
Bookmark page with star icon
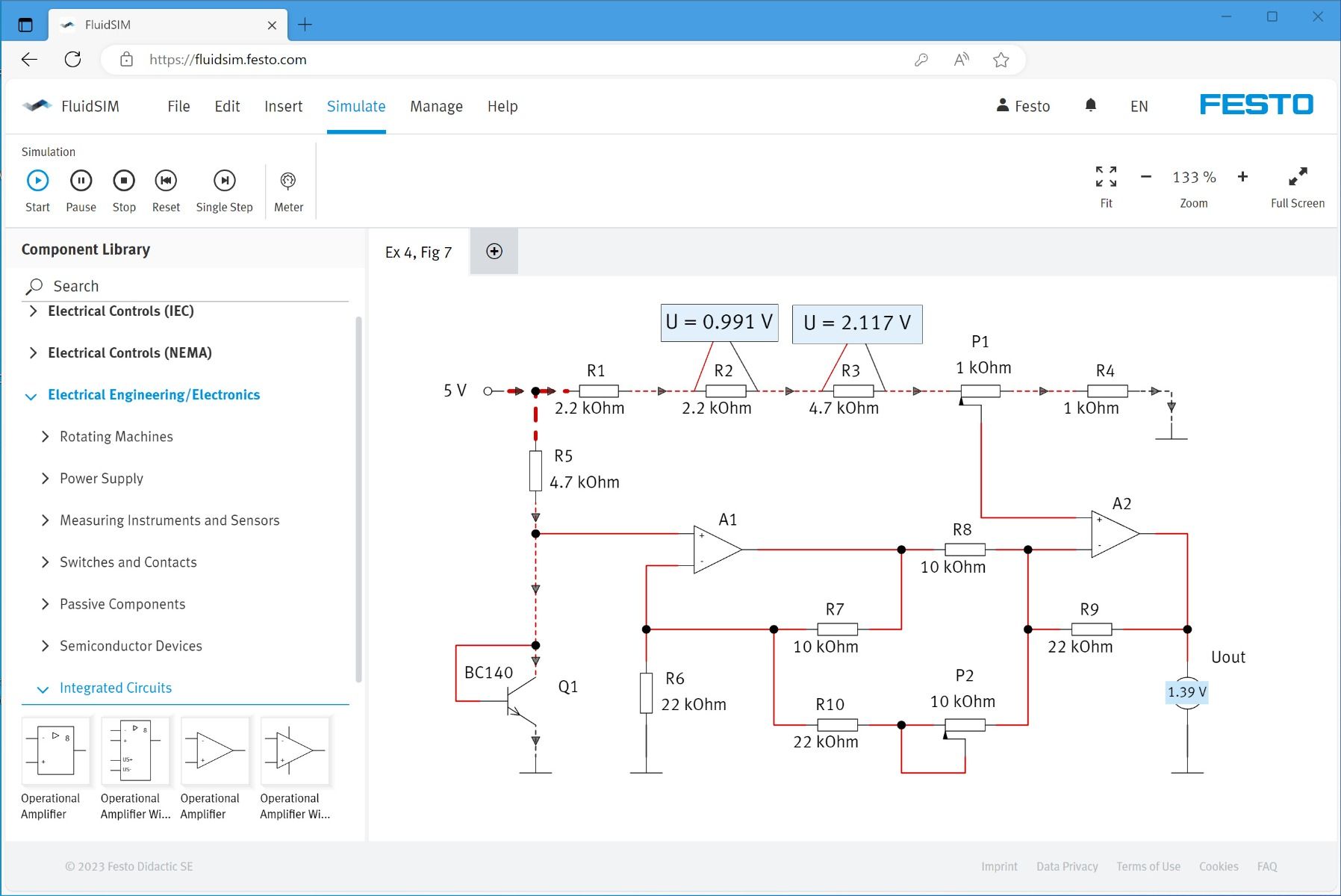point(1001,60)
